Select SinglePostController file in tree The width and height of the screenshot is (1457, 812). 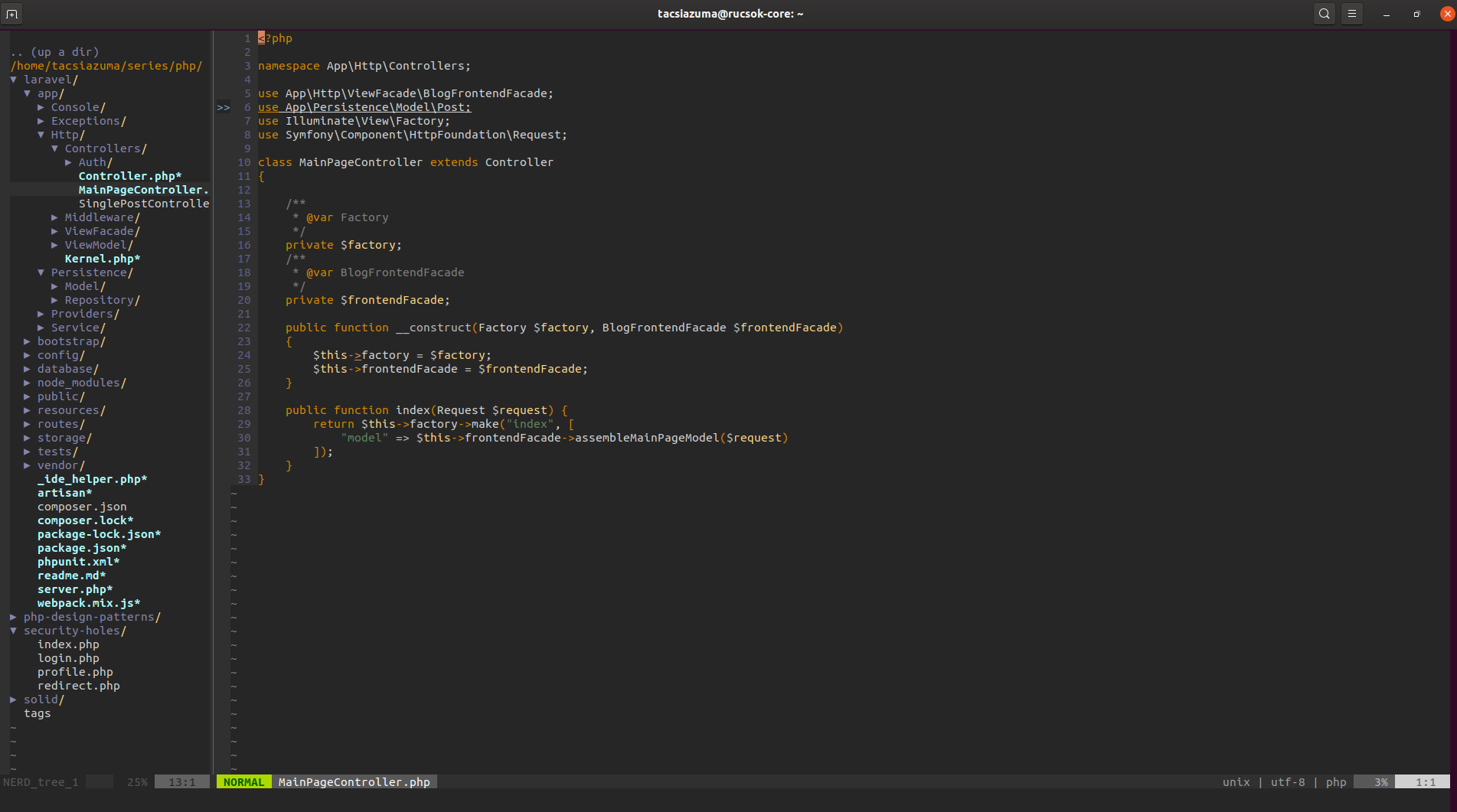(143, 204)
